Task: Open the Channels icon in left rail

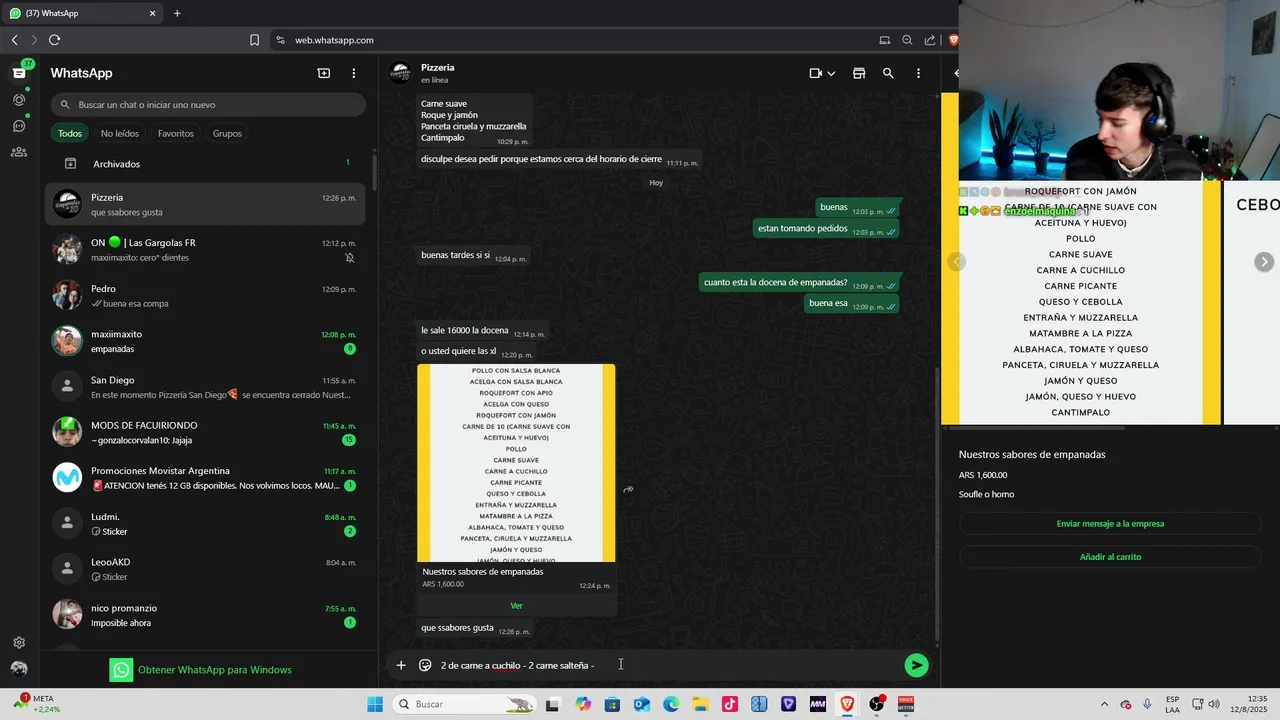Action: click(19, 126)
